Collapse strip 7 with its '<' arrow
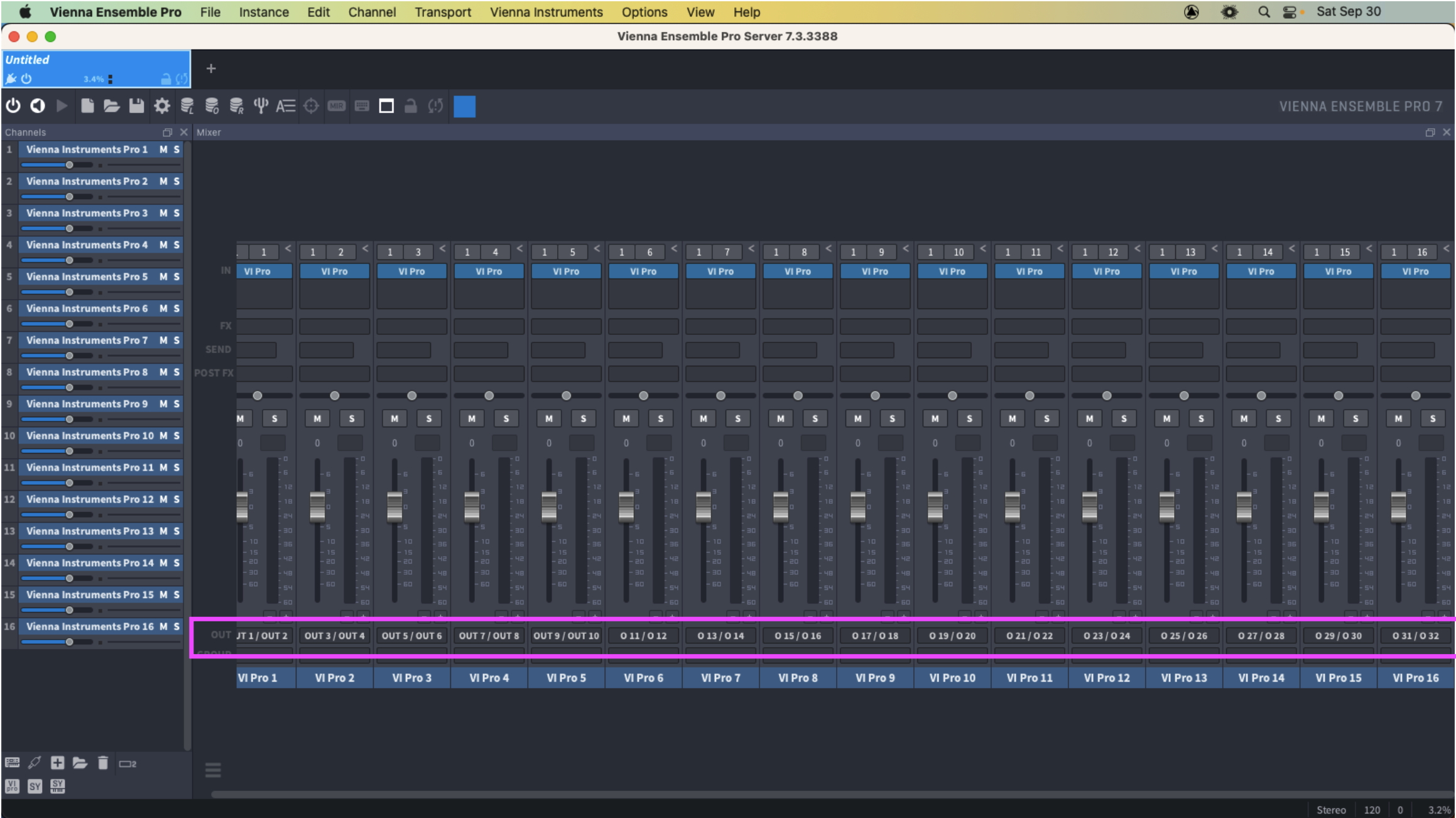The height and width of the screenshot is (818, 1456). tap(751, 249)
